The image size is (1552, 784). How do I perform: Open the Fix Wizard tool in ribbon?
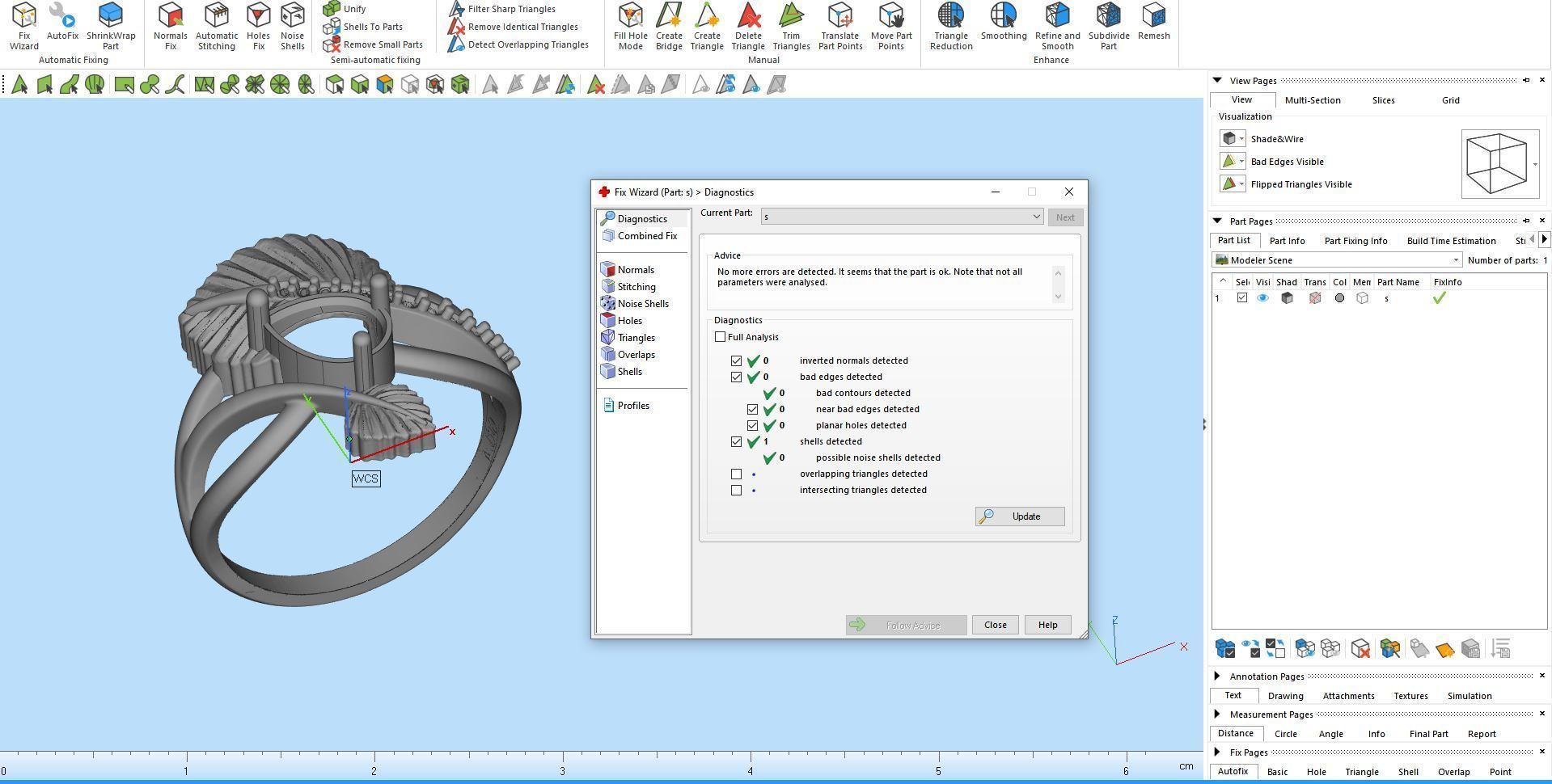(24, 26)
